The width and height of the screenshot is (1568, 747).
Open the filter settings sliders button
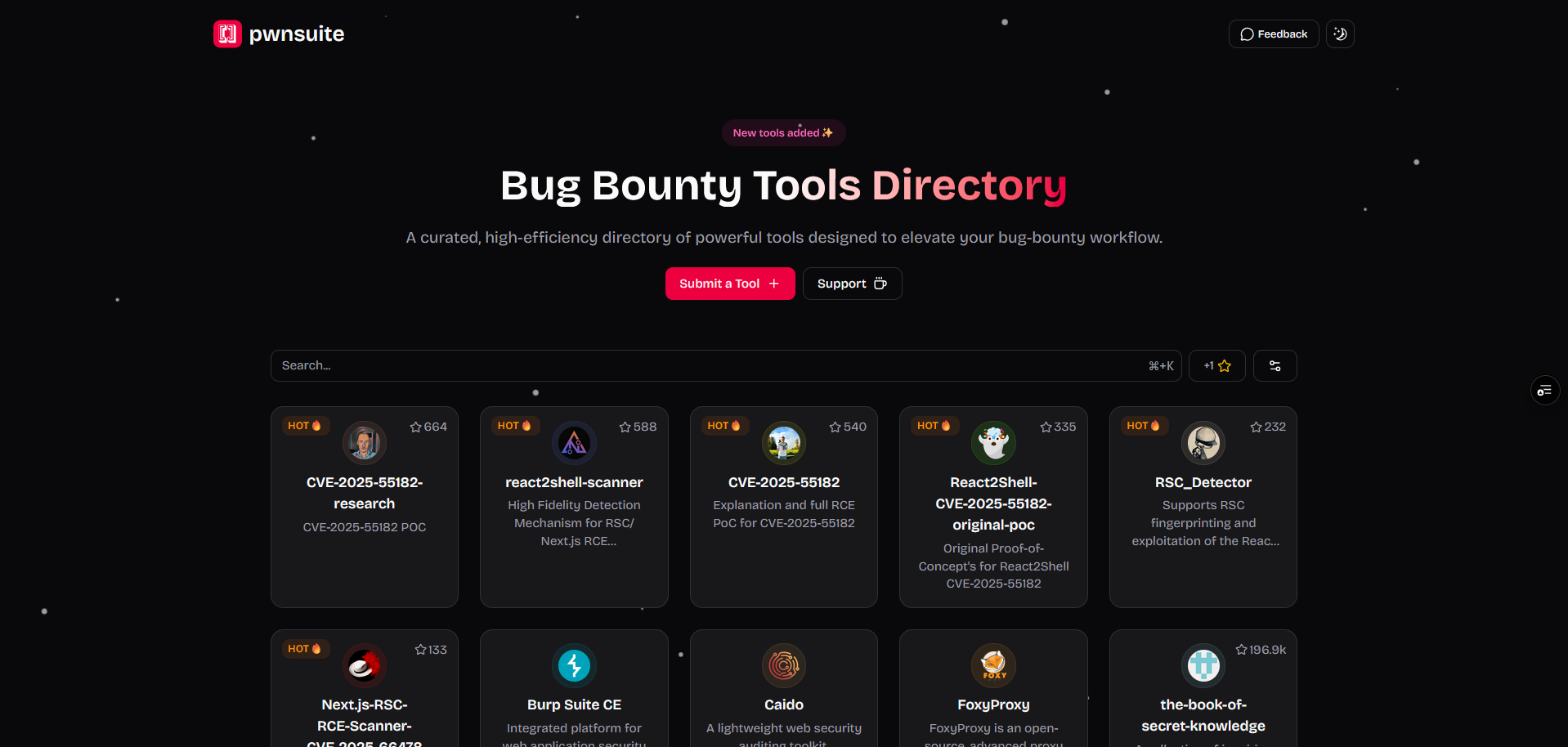(x=1275, y=365)
